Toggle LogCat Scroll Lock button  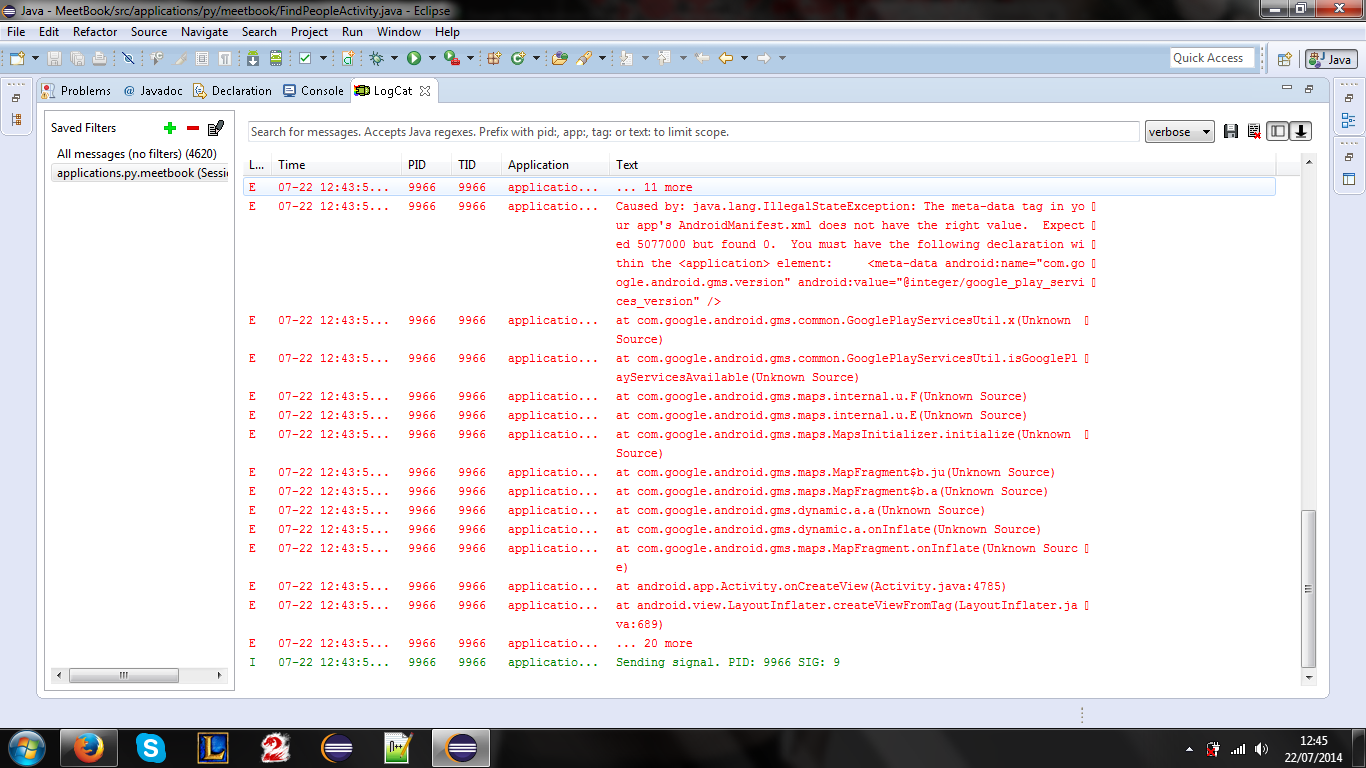click(1301, 132)
